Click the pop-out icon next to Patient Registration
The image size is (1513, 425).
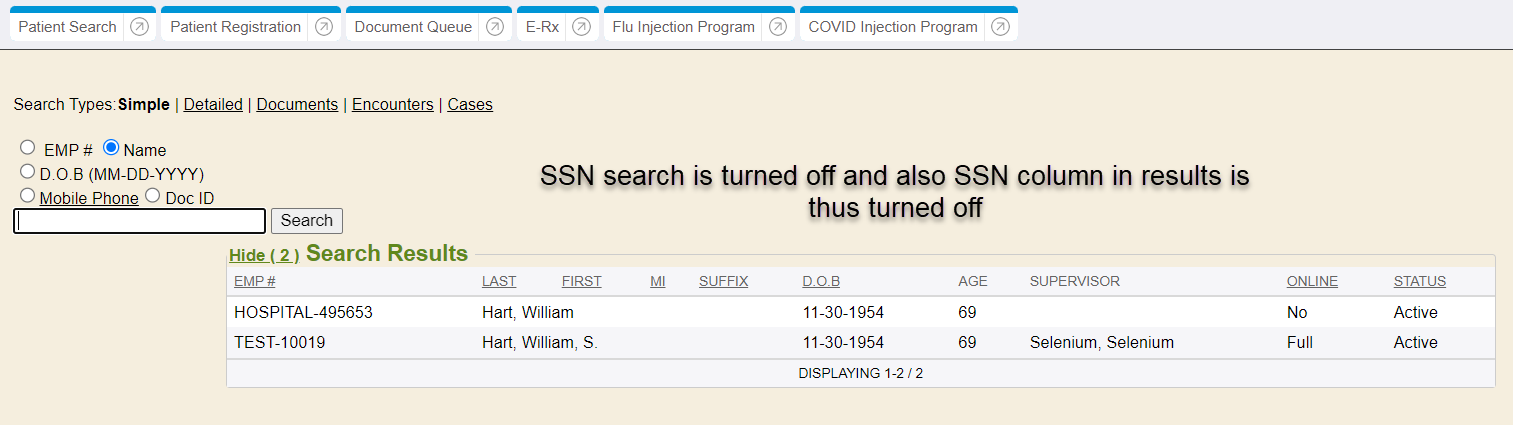click(324, 27)
